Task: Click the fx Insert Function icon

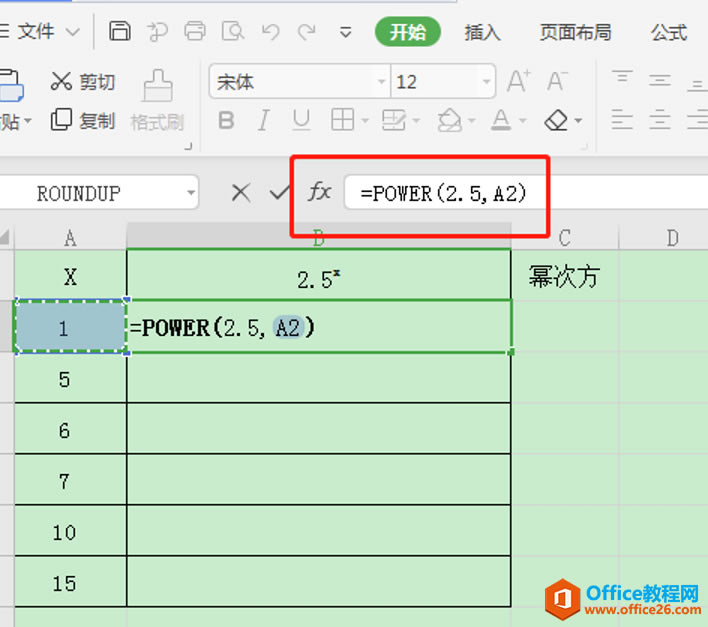Action: pos(320,191)
